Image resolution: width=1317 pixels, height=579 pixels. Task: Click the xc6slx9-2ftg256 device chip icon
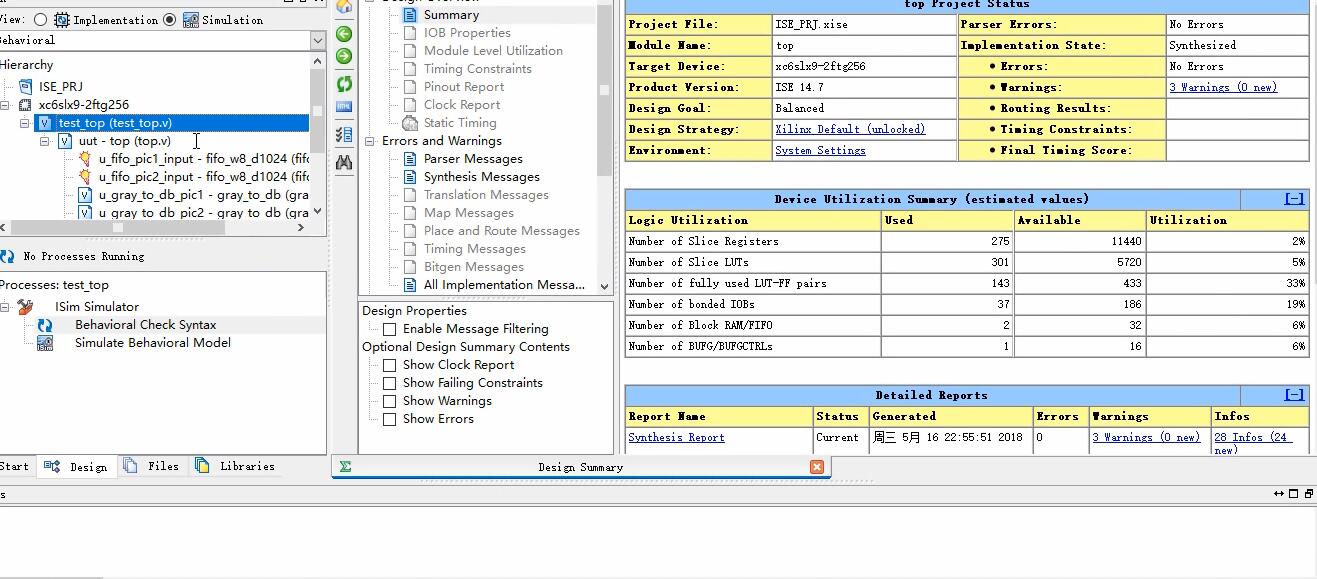coord(26,105)
